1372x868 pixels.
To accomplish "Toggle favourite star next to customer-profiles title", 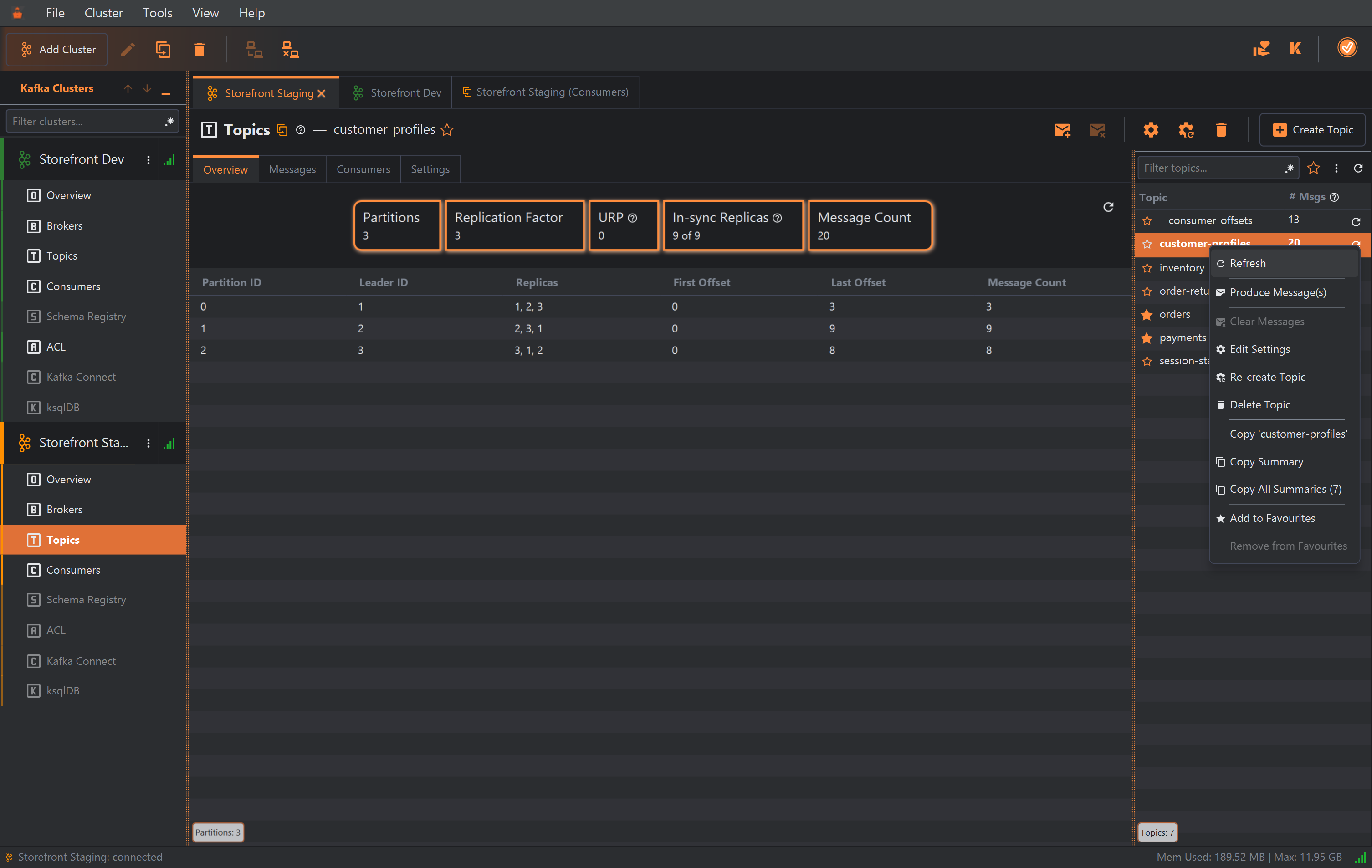I will coord(447,130).
